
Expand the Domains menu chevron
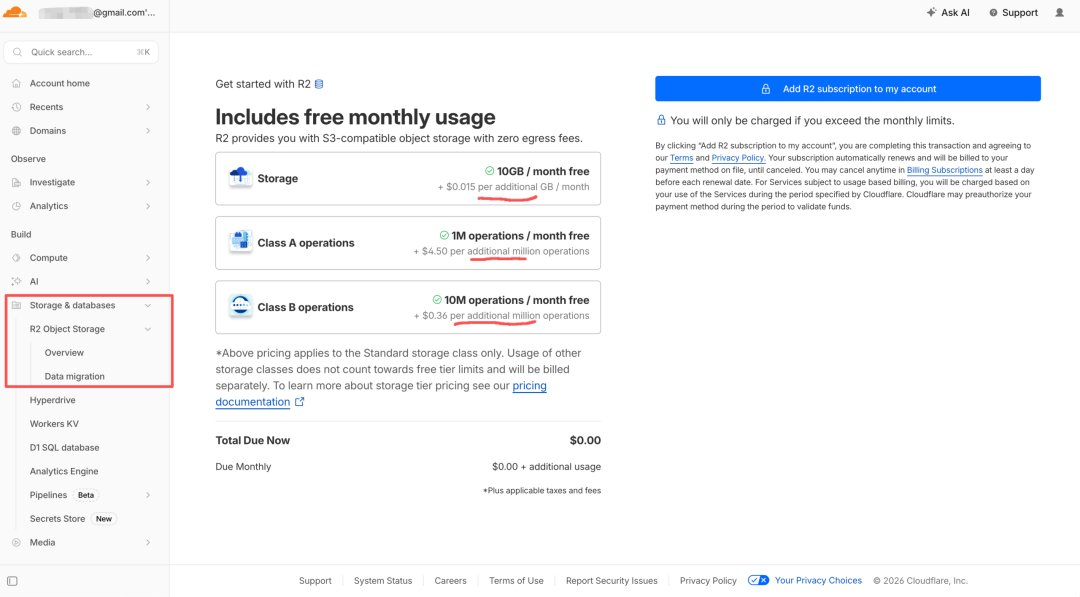[147, 131]
